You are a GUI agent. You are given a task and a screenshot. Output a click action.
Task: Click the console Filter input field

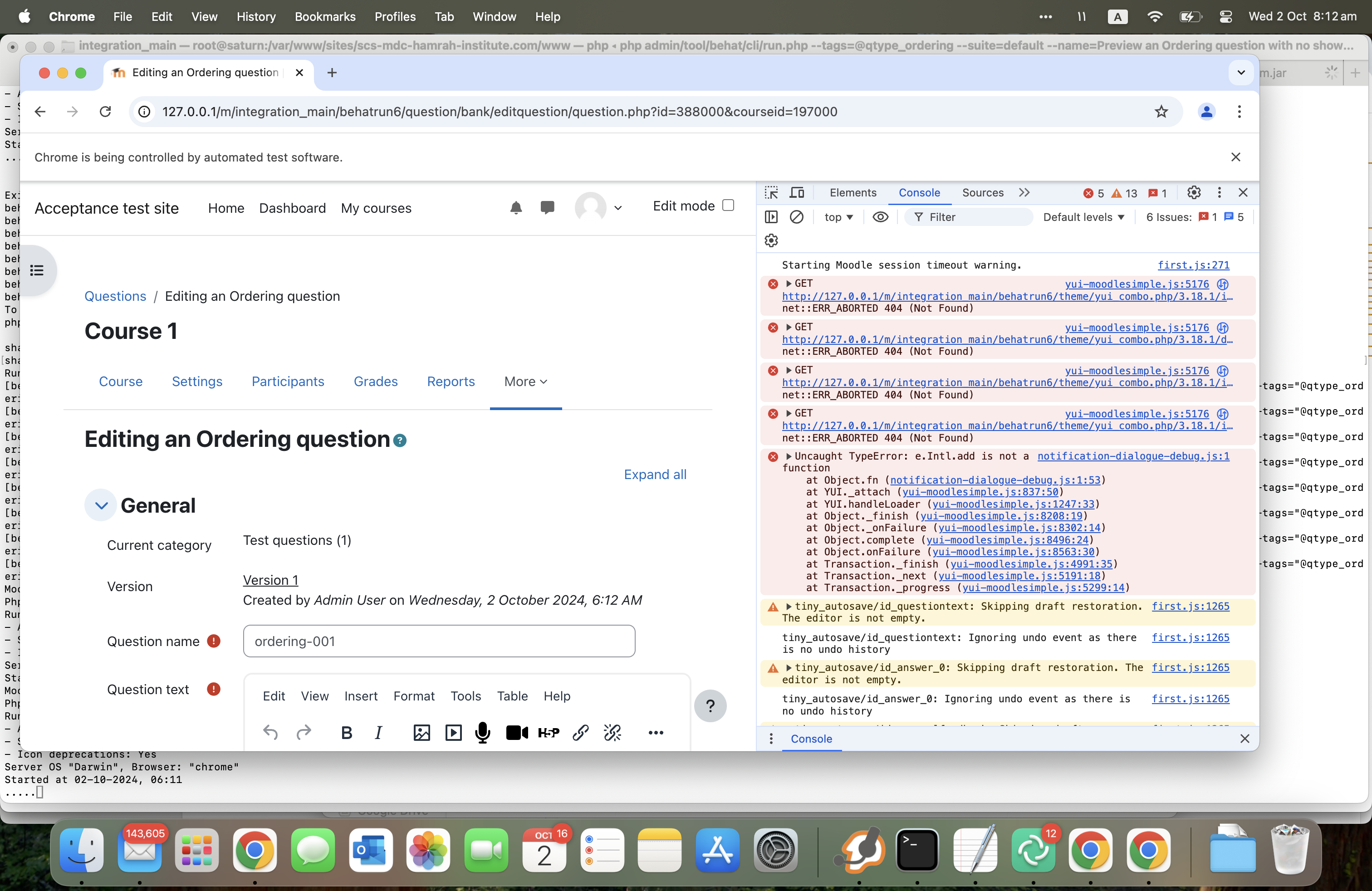coord(969,217)
